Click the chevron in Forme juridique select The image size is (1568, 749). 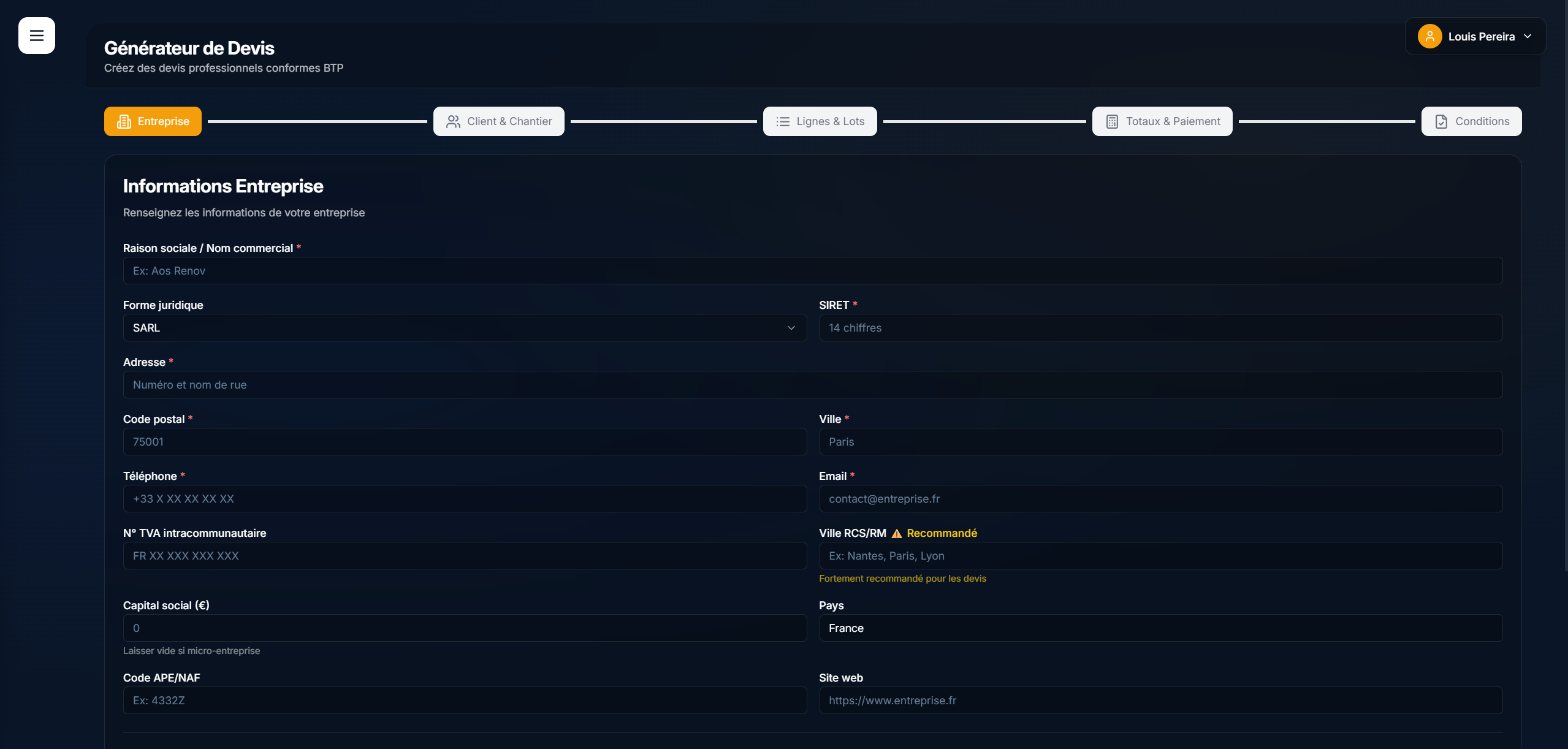(x=791, y=328)
